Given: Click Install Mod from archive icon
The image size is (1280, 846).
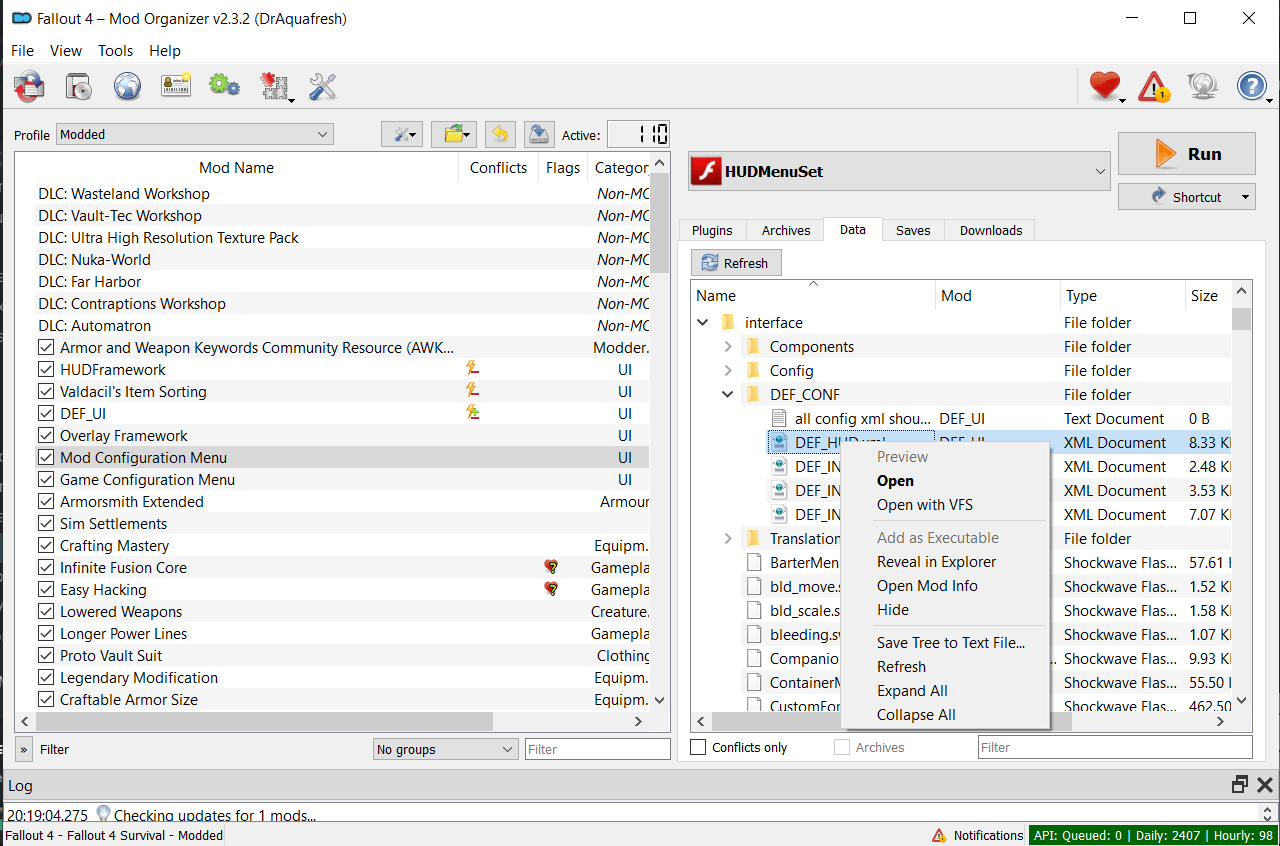Looking at the screenshot, I should pos(78,87).
